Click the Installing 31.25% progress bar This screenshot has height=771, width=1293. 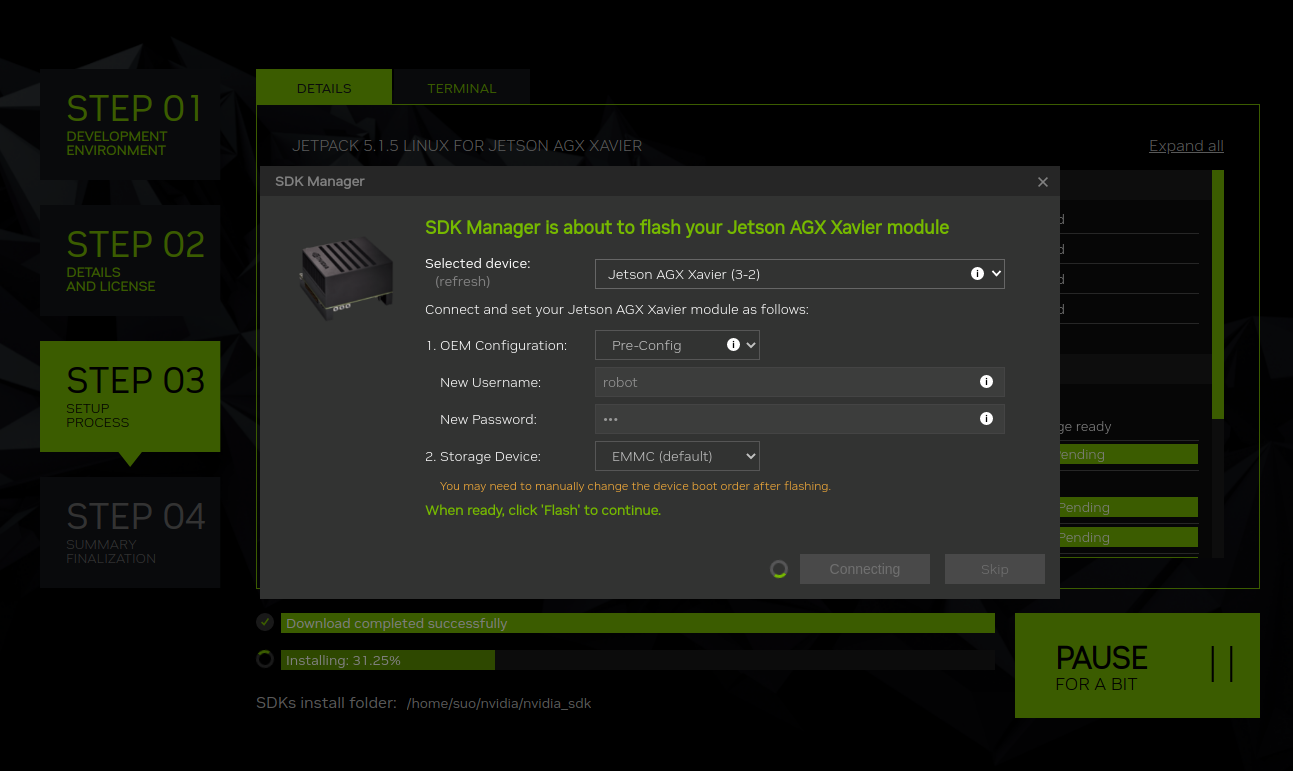pos(637,660)
